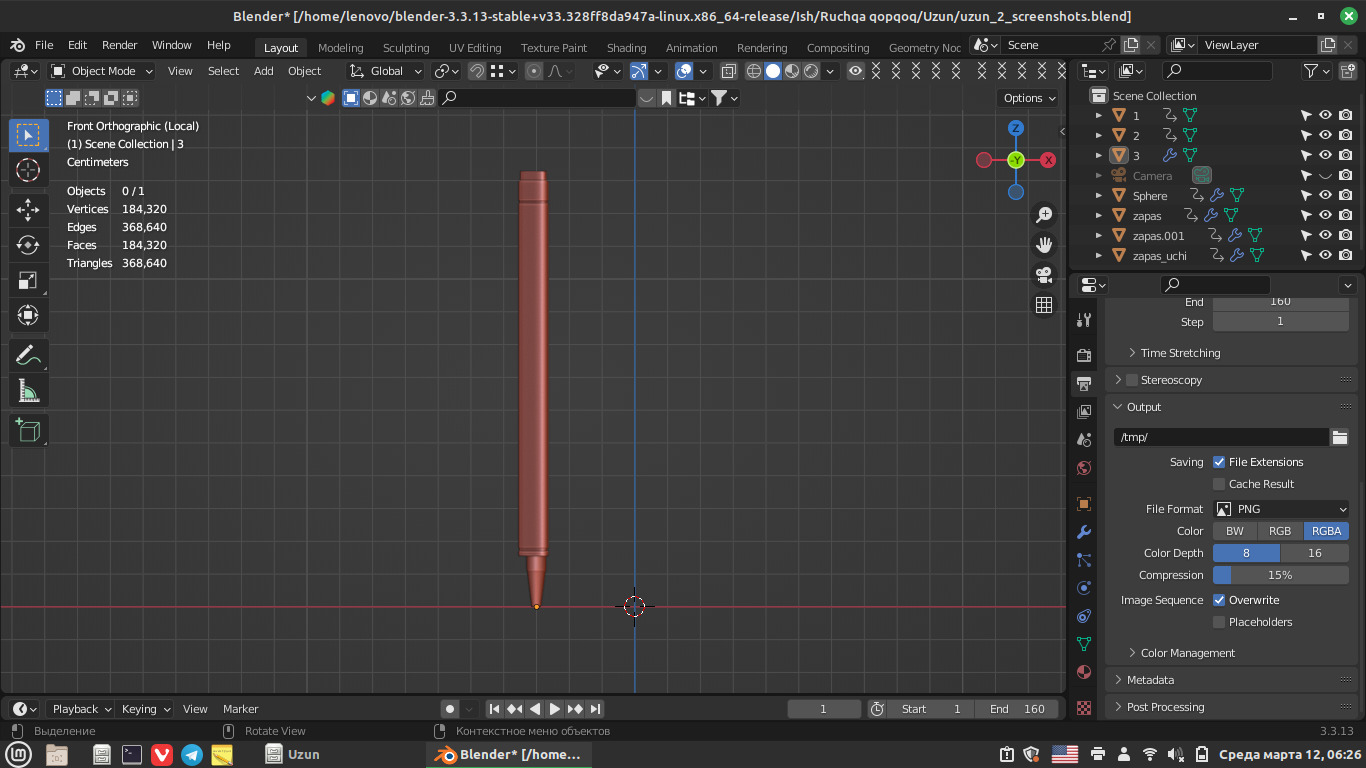Select the Move tool
This screenshot has width=1366, height=768.
coord(28,209)
